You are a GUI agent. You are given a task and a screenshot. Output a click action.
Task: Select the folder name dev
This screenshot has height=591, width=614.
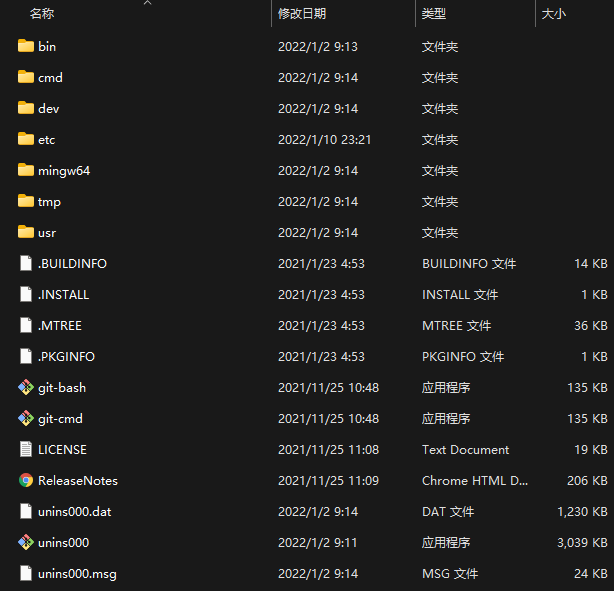coord(49,108)
